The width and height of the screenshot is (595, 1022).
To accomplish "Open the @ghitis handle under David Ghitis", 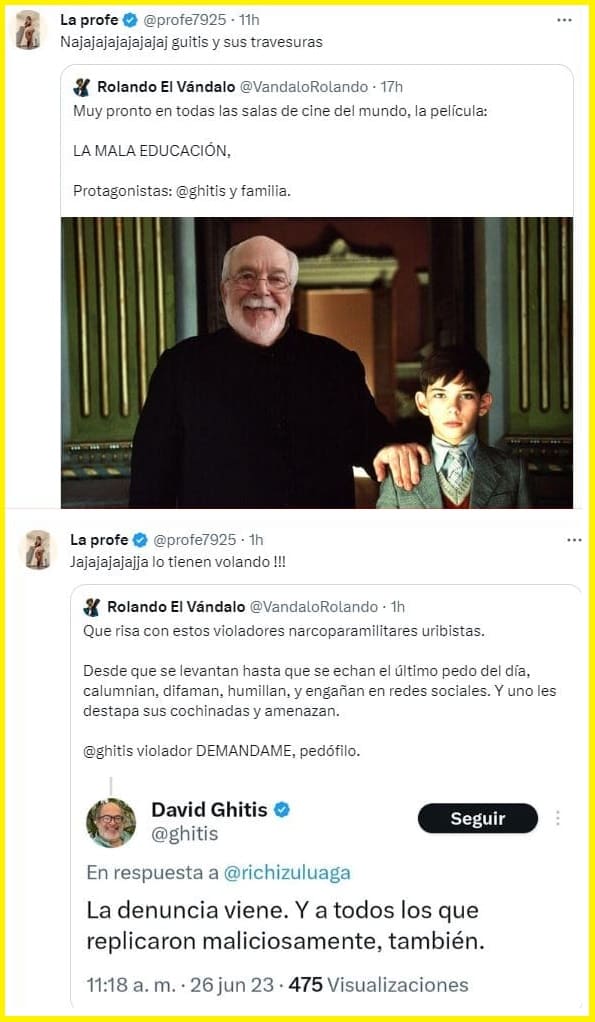I will coord(185,834).
